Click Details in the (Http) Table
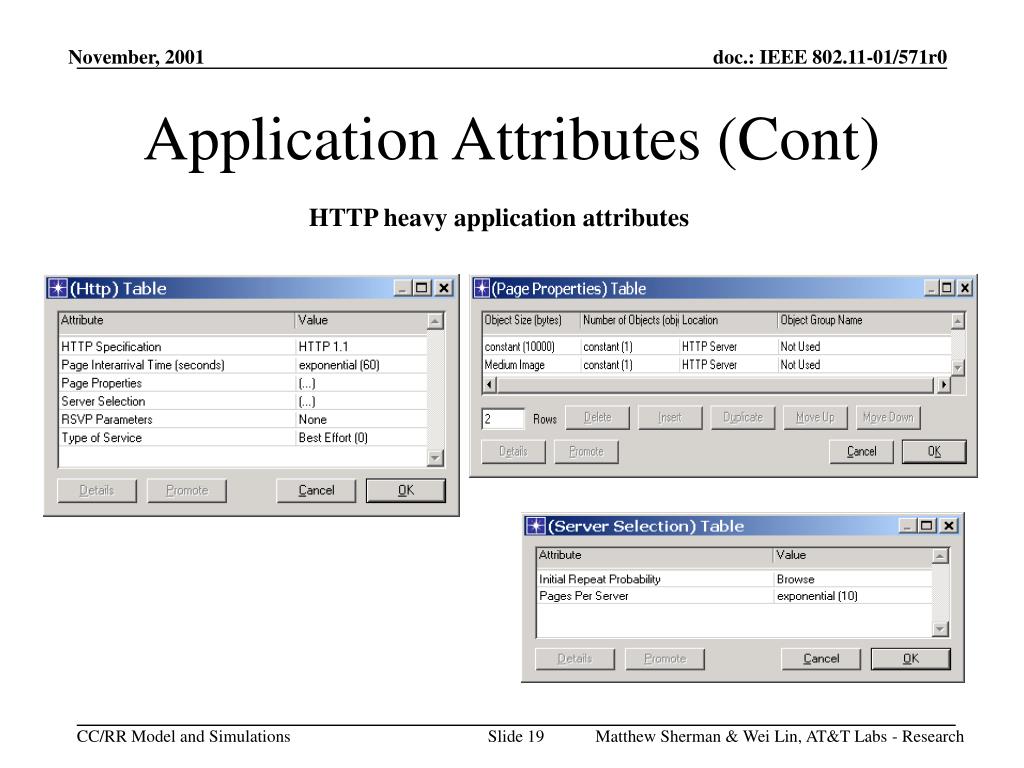Screen dimensions: 1024x768 [97, 490]
